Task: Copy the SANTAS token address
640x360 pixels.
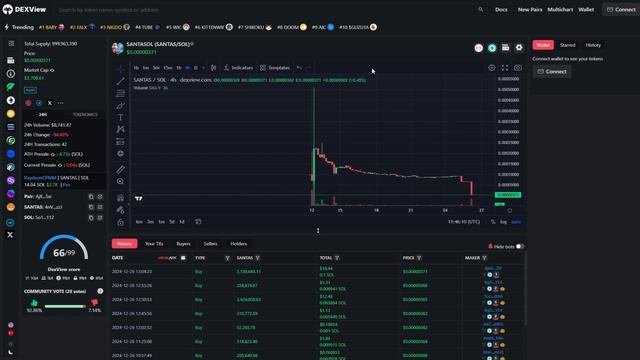Action: (91, 207)
